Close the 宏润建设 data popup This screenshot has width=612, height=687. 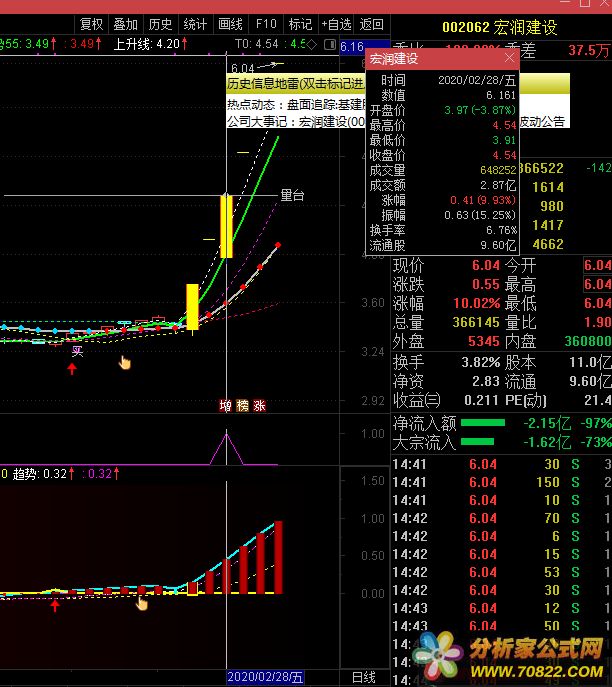pyautogui.click(x=509, y=59)
